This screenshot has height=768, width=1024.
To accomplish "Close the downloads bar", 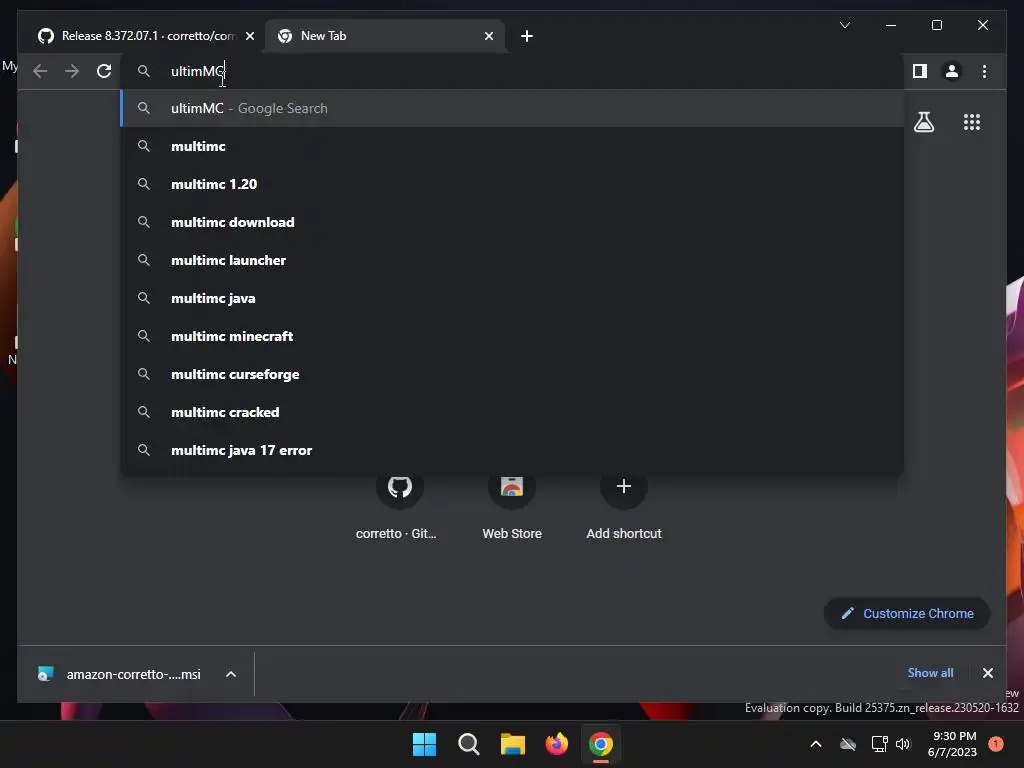I will 987,673.
